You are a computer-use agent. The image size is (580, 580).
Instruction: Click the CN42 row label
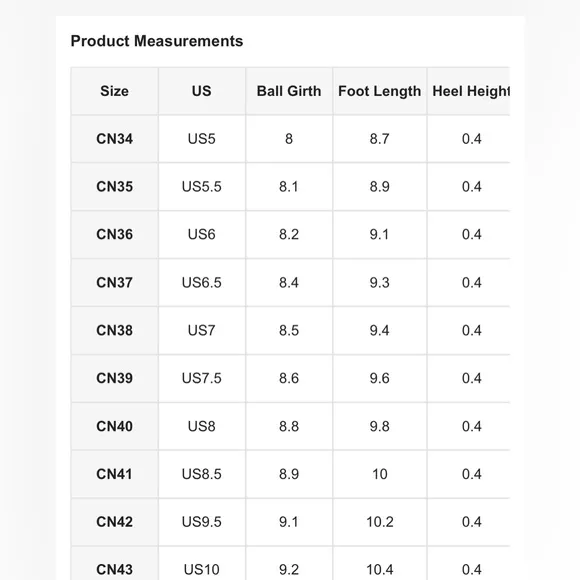(114, 522)
